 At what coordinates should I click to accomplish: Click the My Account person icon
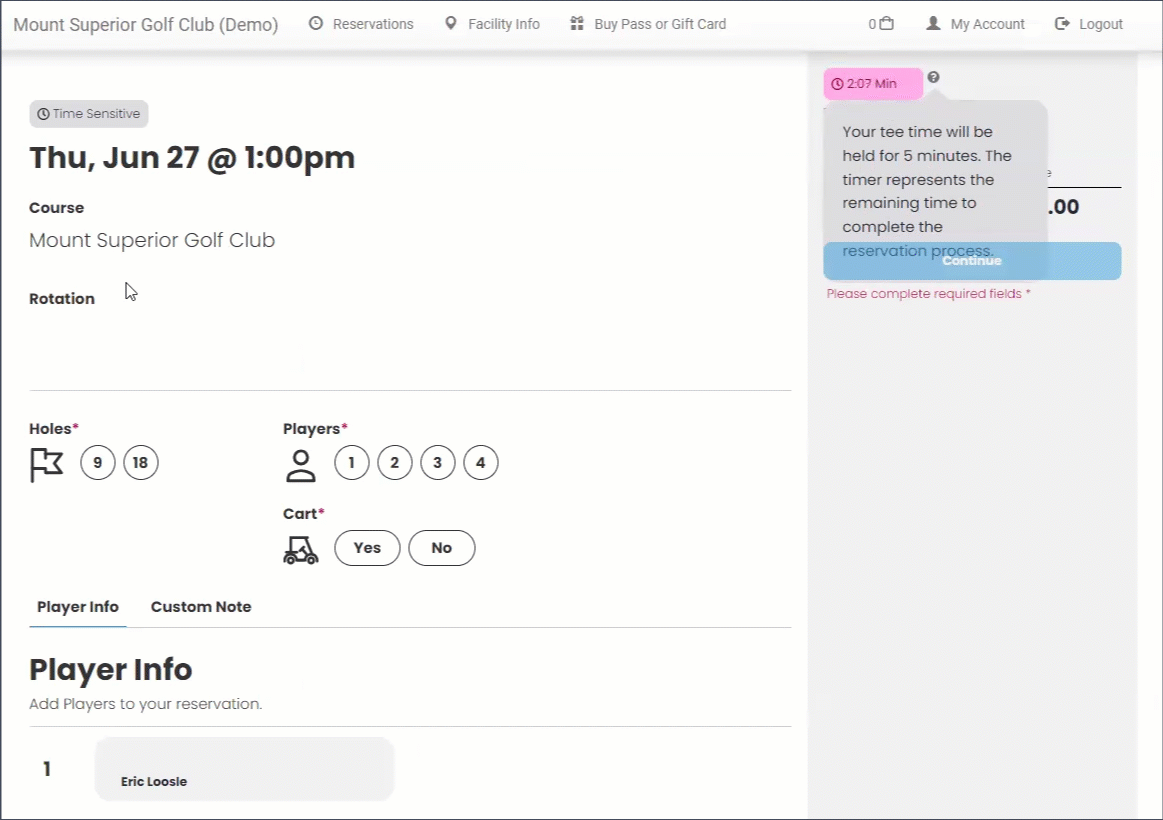933,24
